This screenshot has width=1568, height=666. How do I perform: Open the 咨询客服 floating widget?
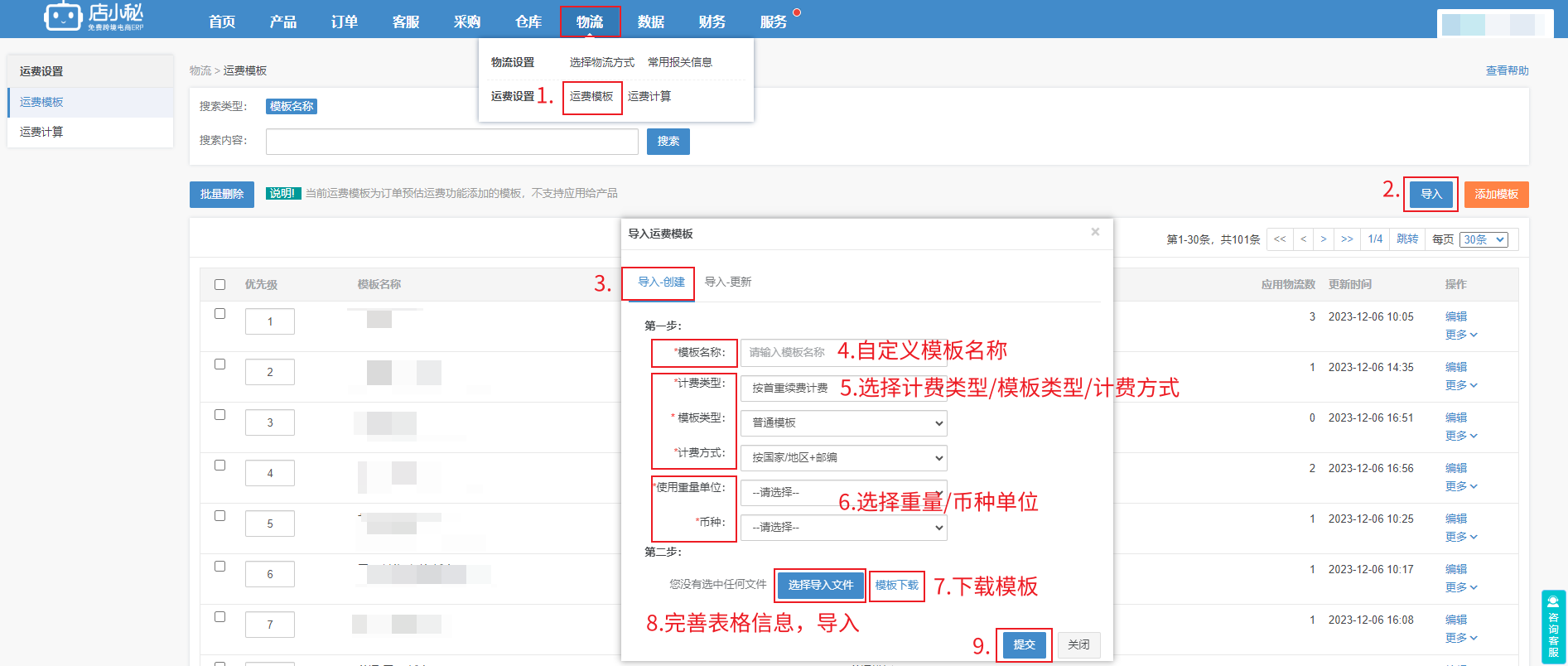[x=1553, y=626]
